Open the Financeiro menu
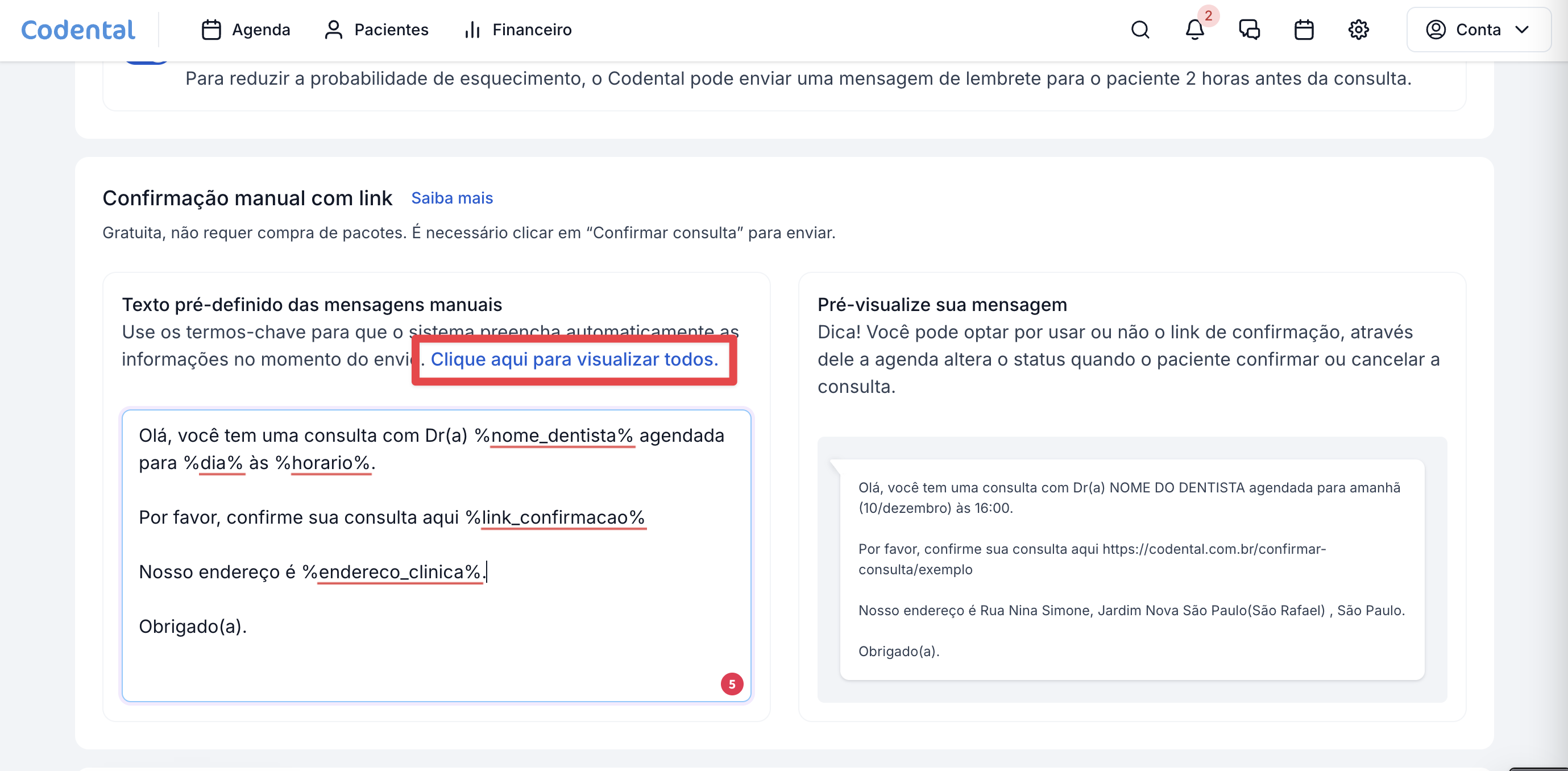 pos(518,30)
